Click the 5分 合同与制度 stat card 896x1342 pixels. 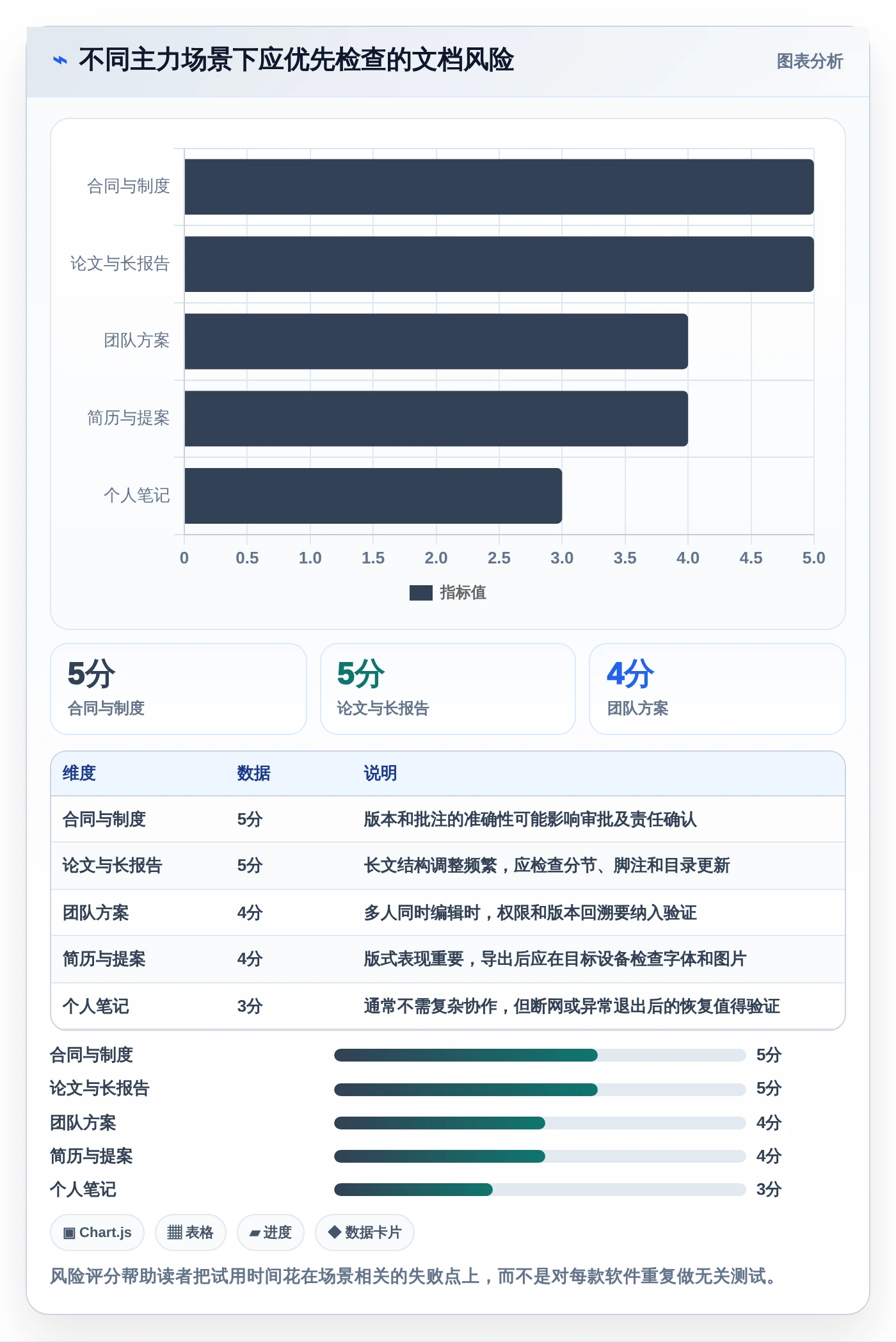179,689
